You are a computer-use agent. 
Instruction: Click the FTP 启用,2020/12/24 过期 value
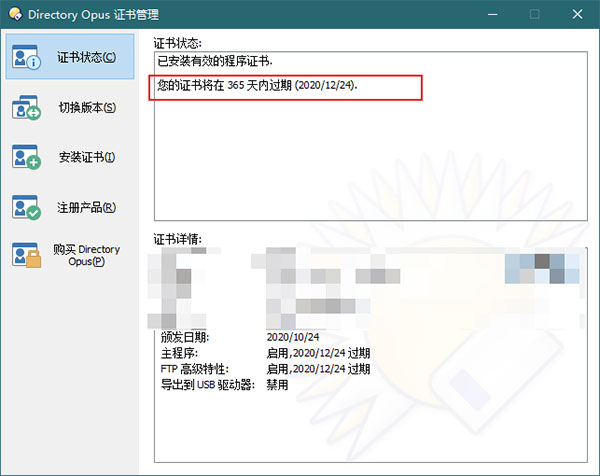coord(318,369)
